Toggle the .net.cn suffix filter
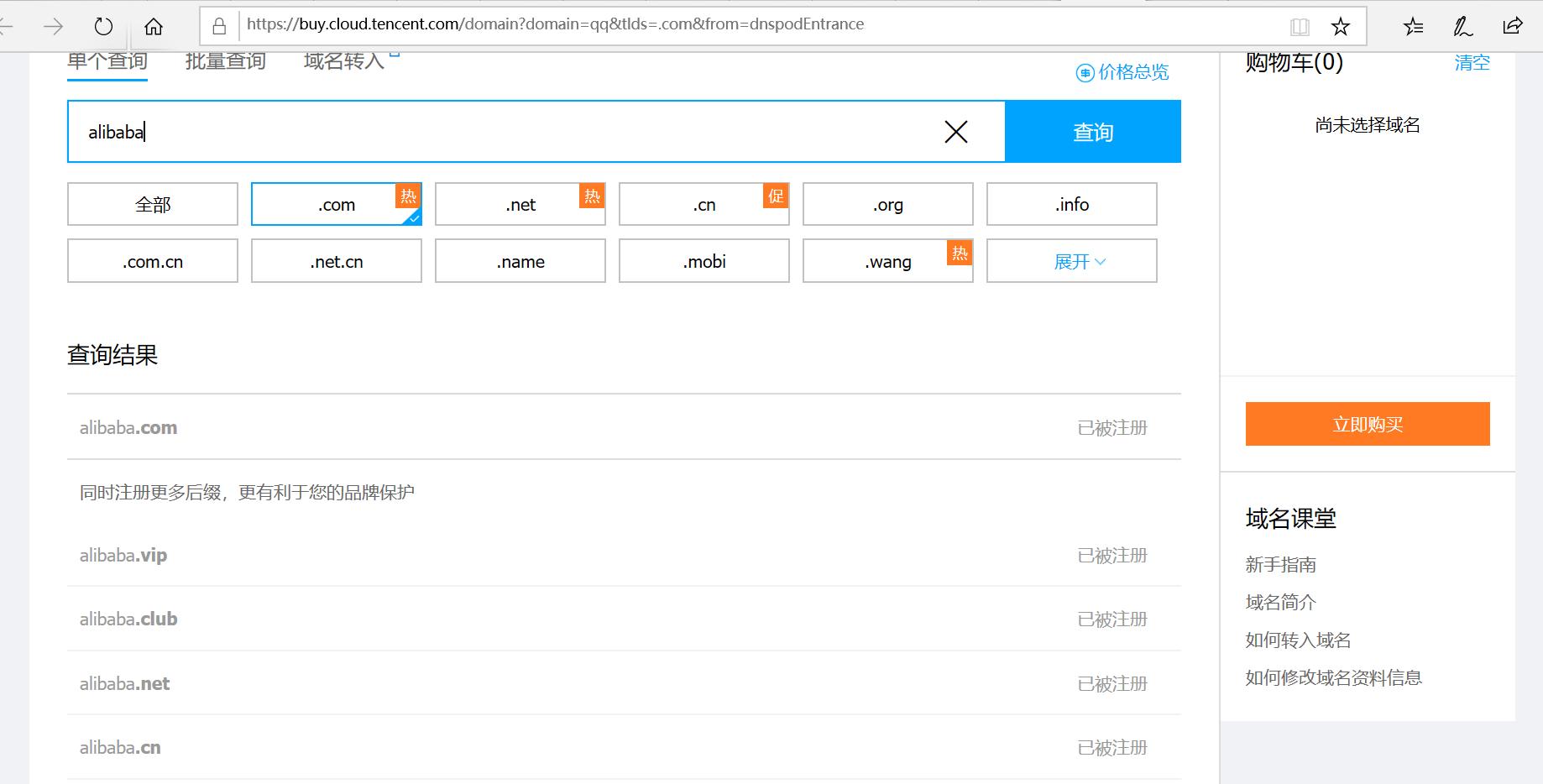Viewport: 1543px width, 784px height. [x=337, y=261]
